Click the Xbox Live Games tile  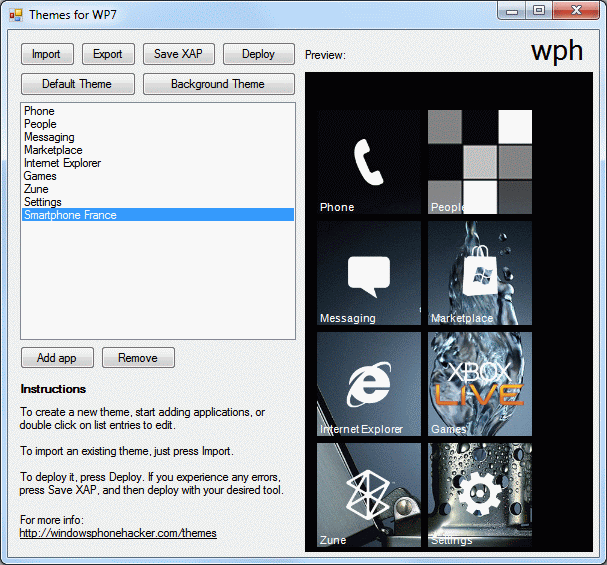[480, 384]
